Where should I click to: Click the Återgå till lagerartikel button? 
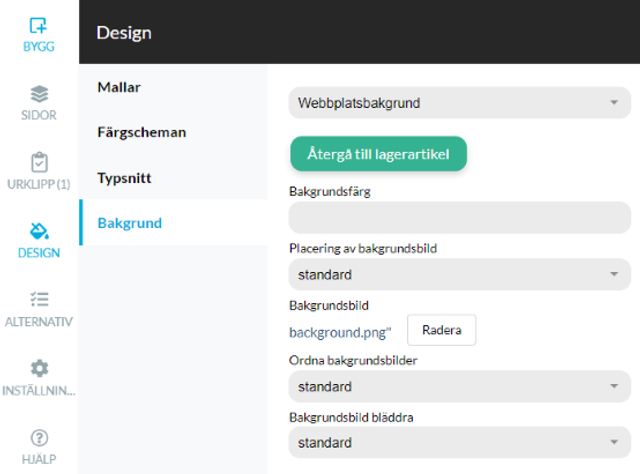pos(378,154)
